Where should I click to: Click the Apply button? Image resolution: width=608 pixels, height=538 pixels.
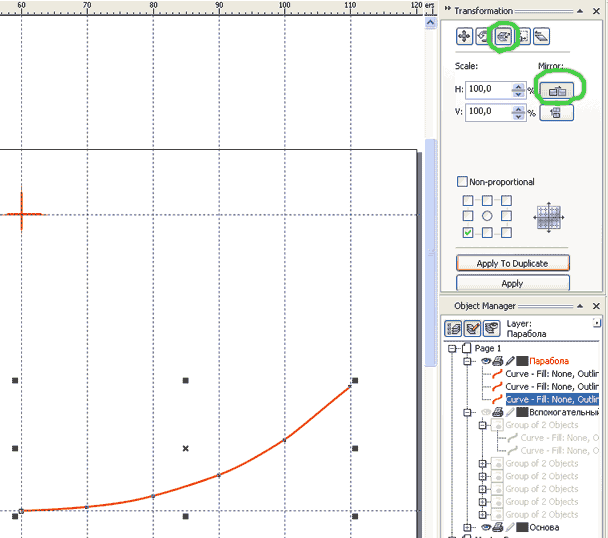(513, 283)
